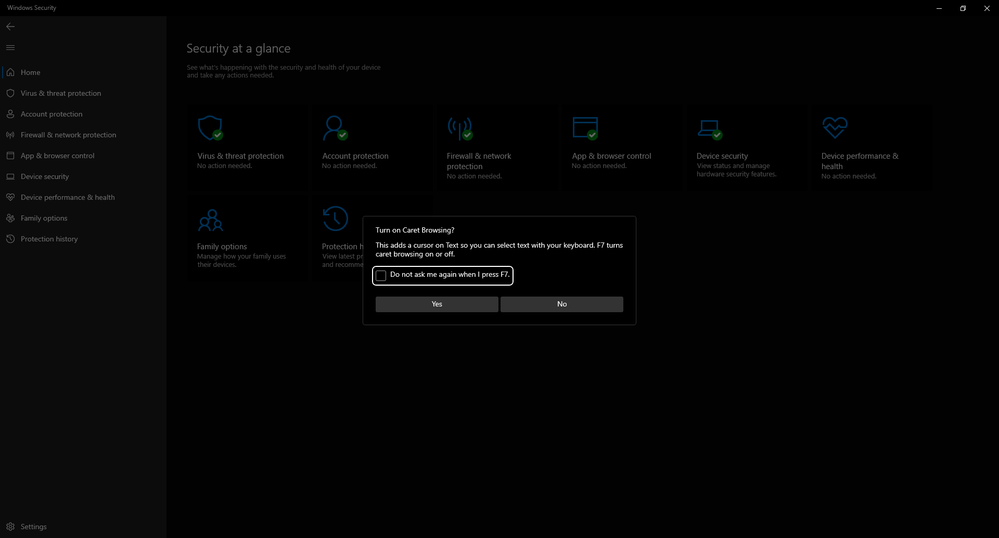The height and width of the screenshot is (538, 999).
Task: Open 'Device performance & health' tile title
Action: [859, 161]
